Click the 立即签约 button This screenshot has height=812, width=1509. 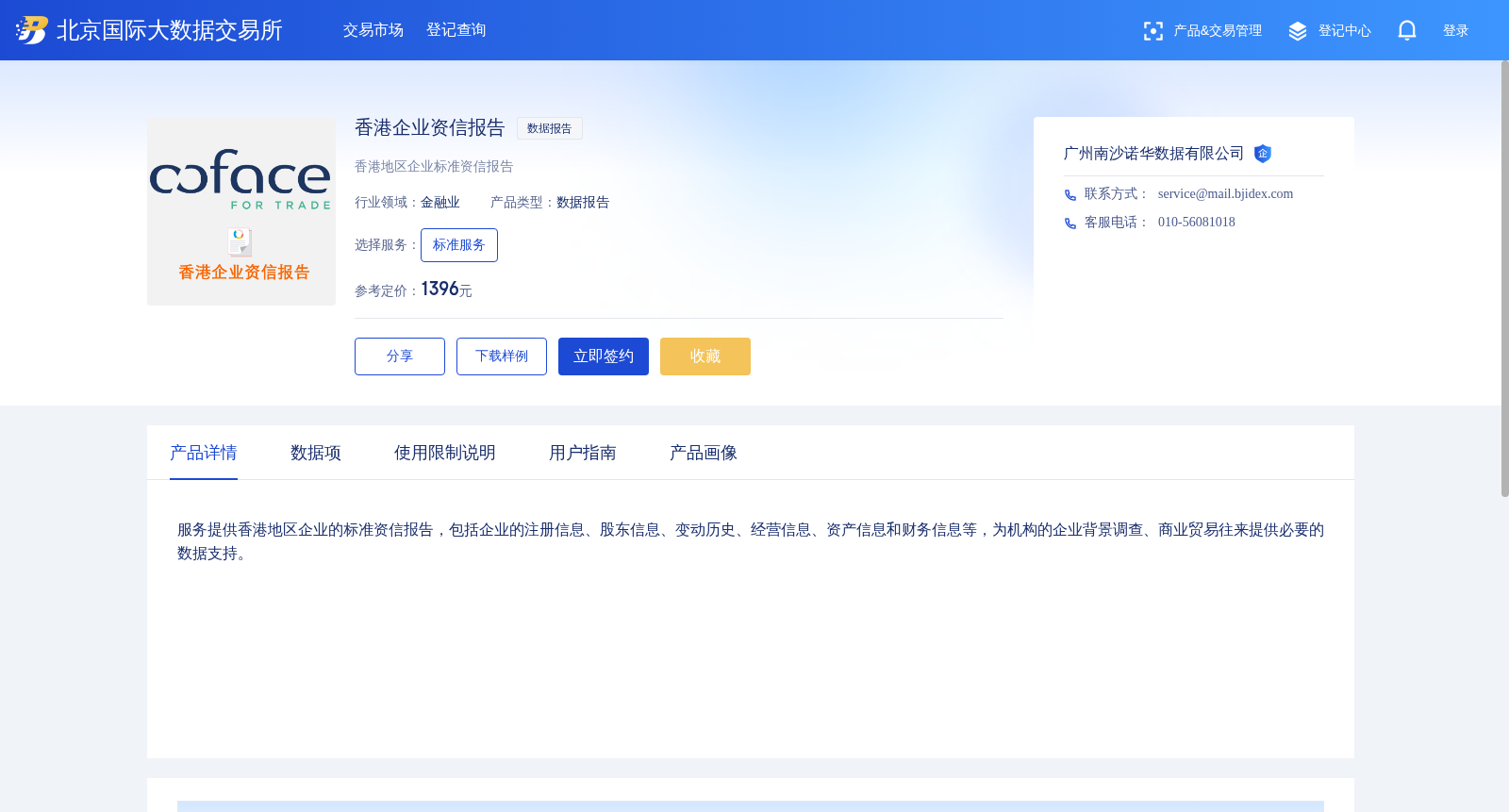[x=604, y=356]
